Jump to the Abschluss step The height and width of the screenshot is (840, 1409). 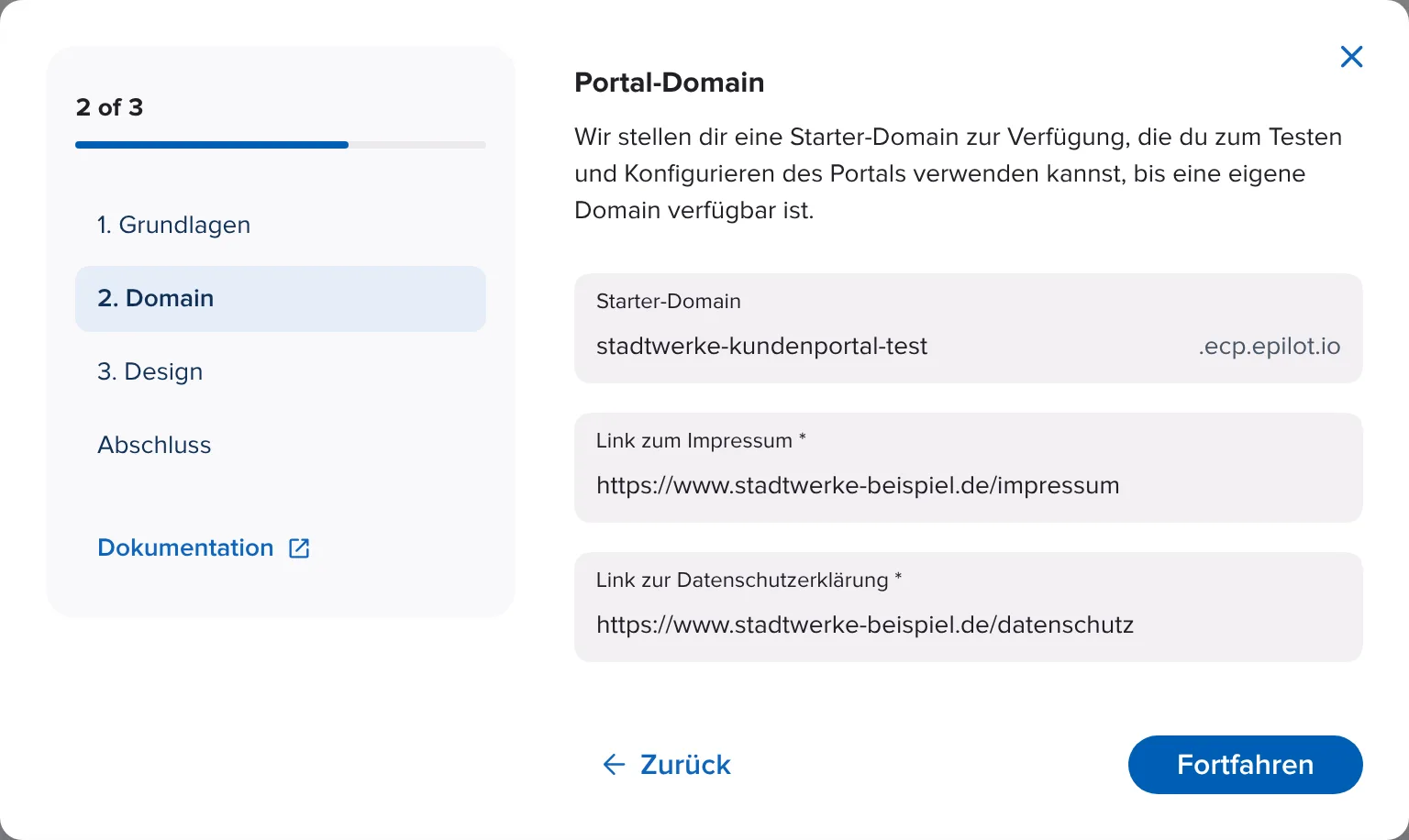click(x=281, y=446)
